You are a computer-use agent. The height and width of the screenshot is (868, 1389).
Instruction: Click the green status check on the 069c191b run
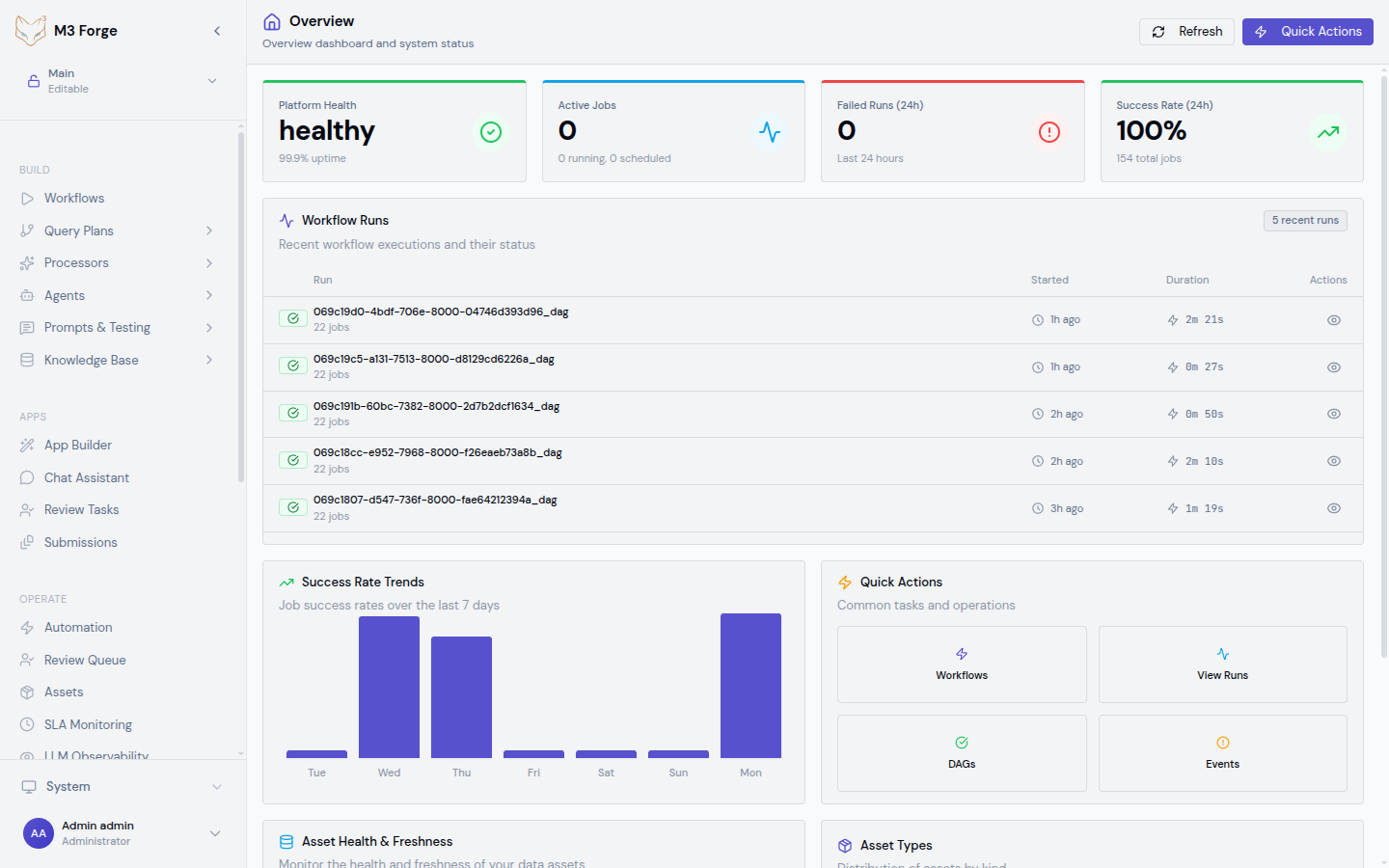pos(293,412)
